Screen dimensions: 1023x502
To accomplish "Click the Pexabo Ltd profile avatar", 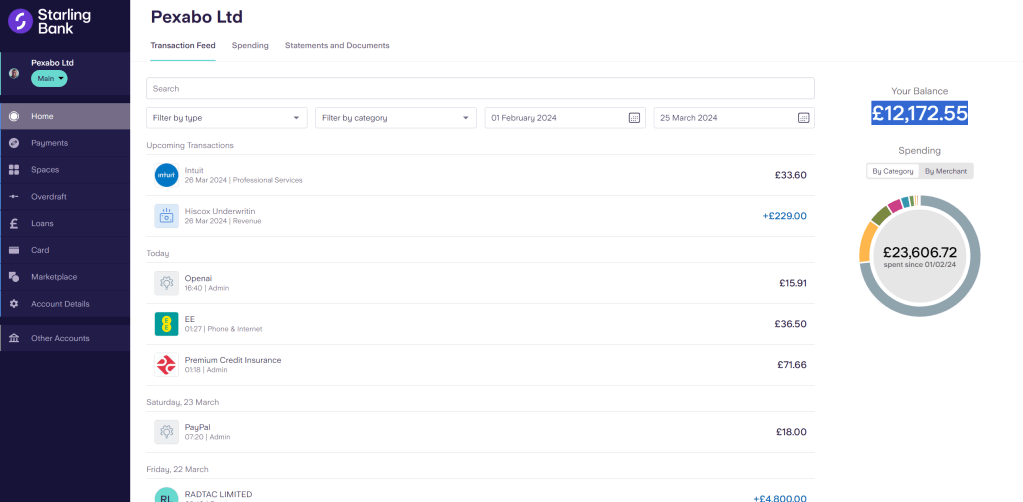I will 14,73.
